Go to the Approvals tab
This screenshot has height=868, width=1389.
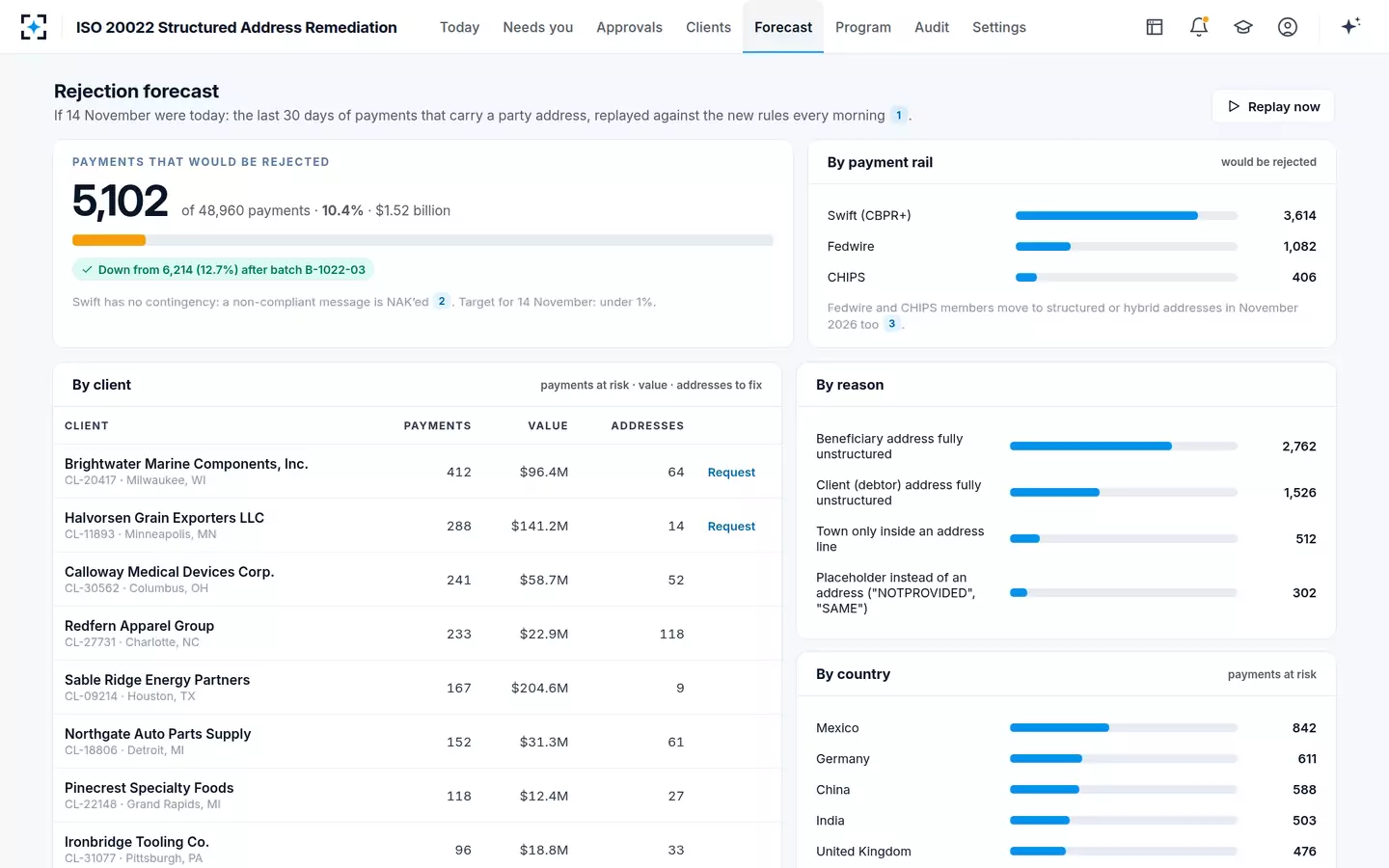coord(629,27)
